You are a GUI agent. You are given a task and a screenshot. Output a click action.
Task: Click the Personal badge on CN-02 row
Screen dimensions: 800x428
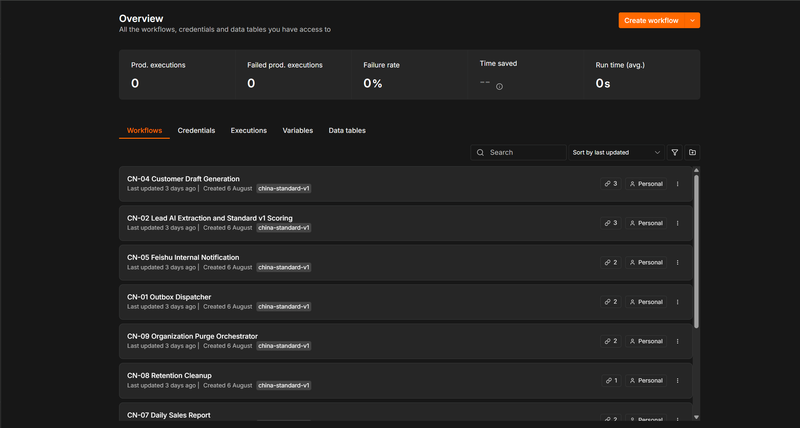(x=646, y=223)
